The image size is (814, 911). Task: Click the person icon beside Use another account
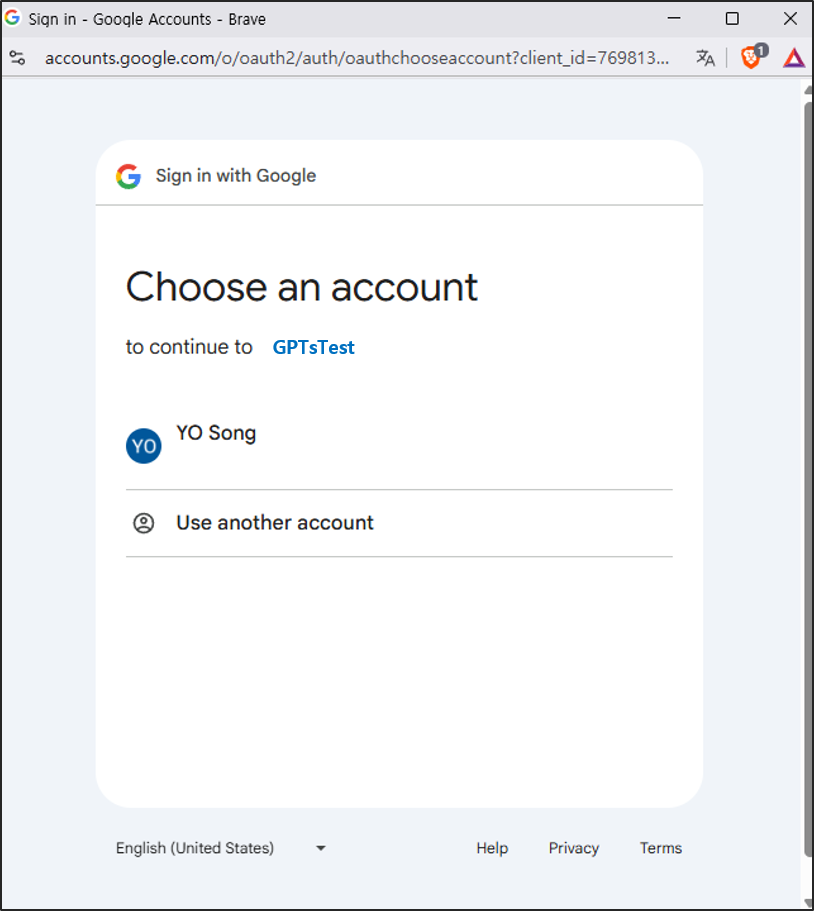tap(144, 523)
